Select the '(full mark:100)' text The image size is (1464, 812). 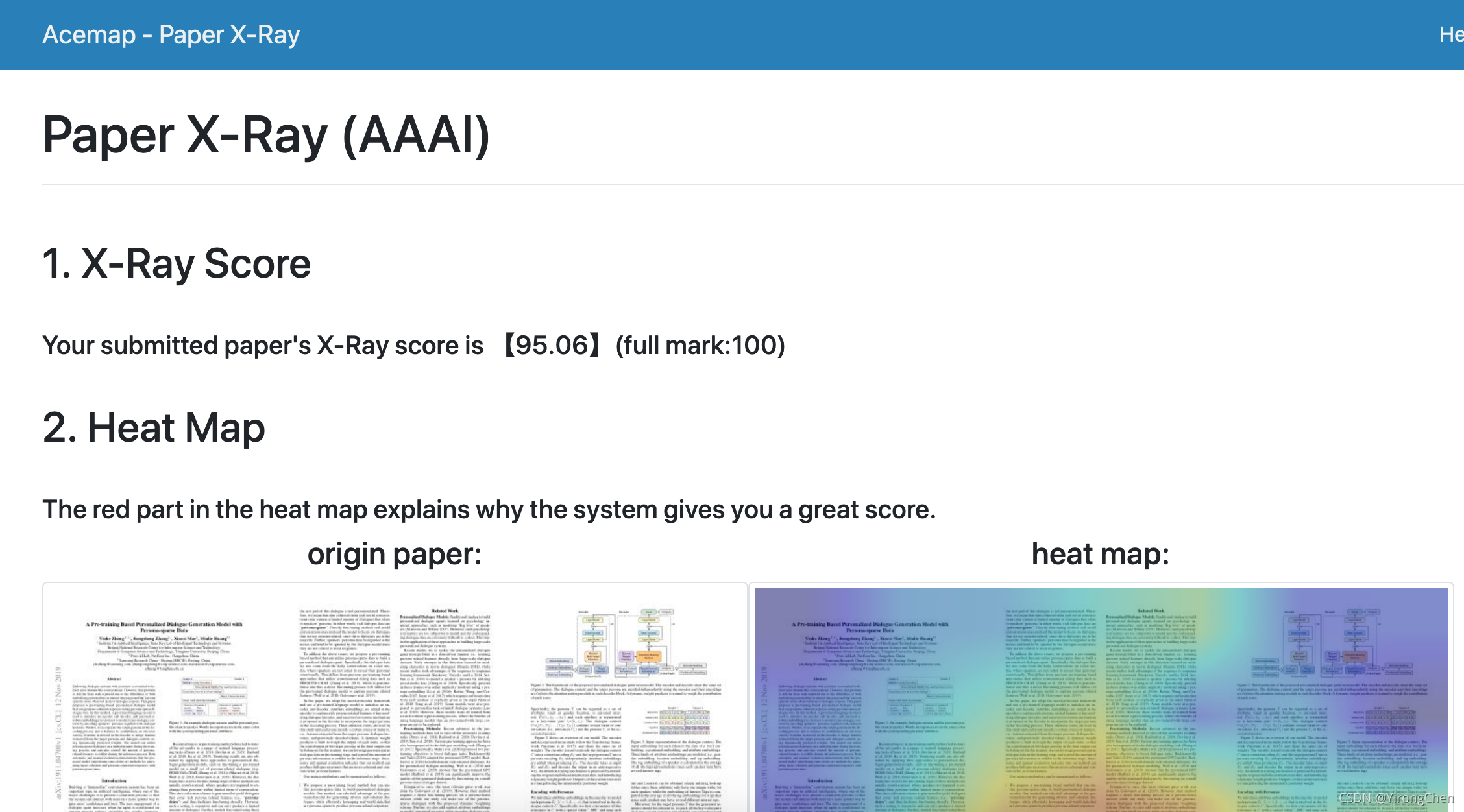coord(700,345)
